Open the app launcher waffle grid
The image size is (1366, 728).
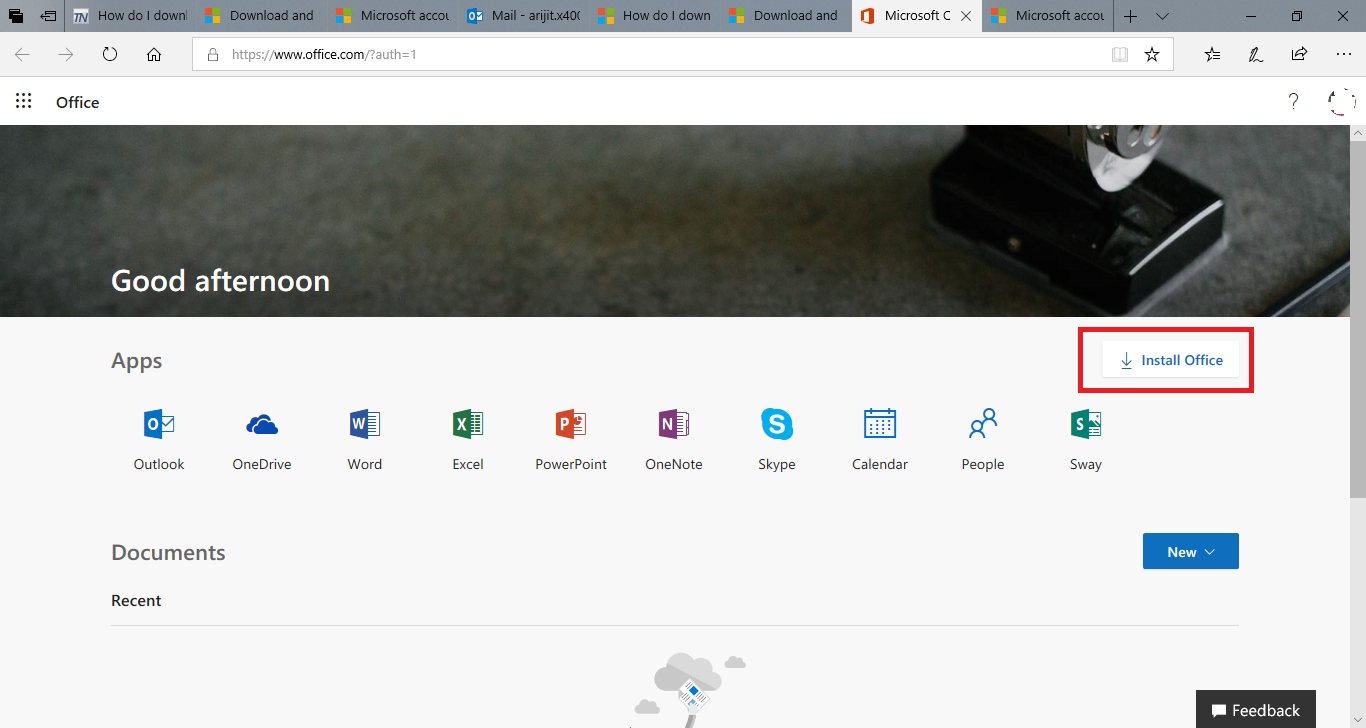pos(24,101)
